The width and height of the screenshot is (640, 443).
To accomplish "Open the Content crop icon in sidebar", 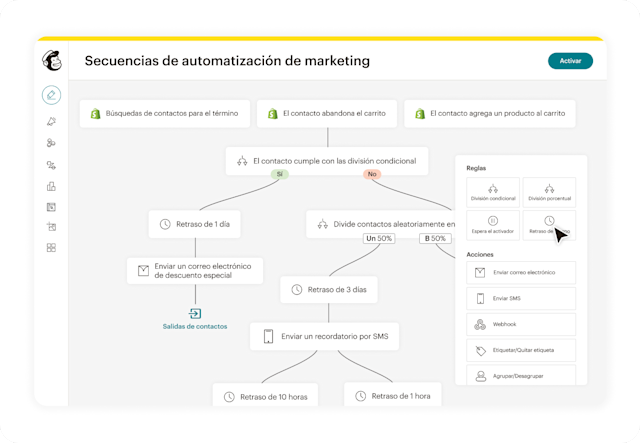I will (x=51, y=227).
